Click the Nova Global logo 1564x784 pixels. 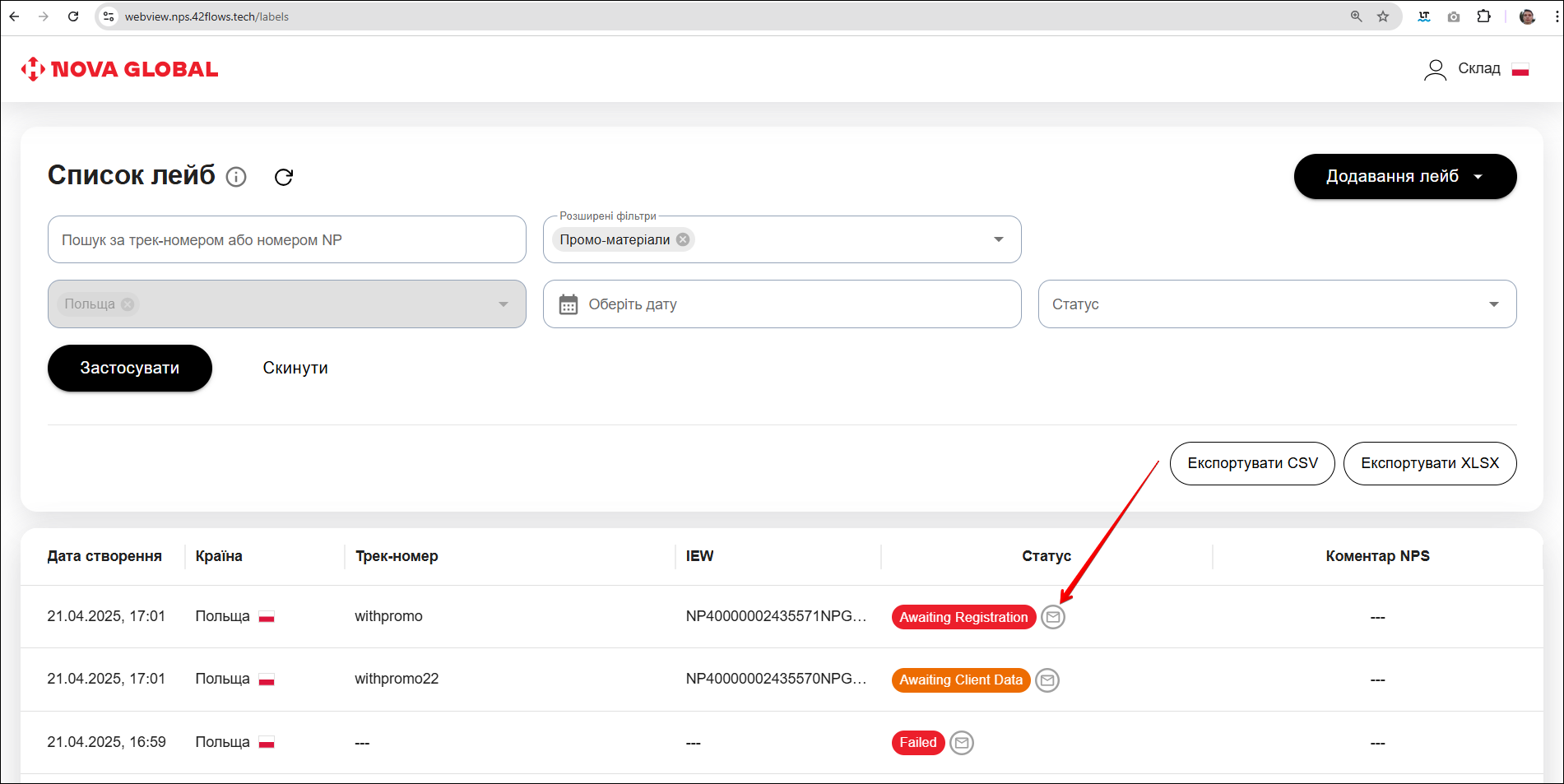click(120, 69)
